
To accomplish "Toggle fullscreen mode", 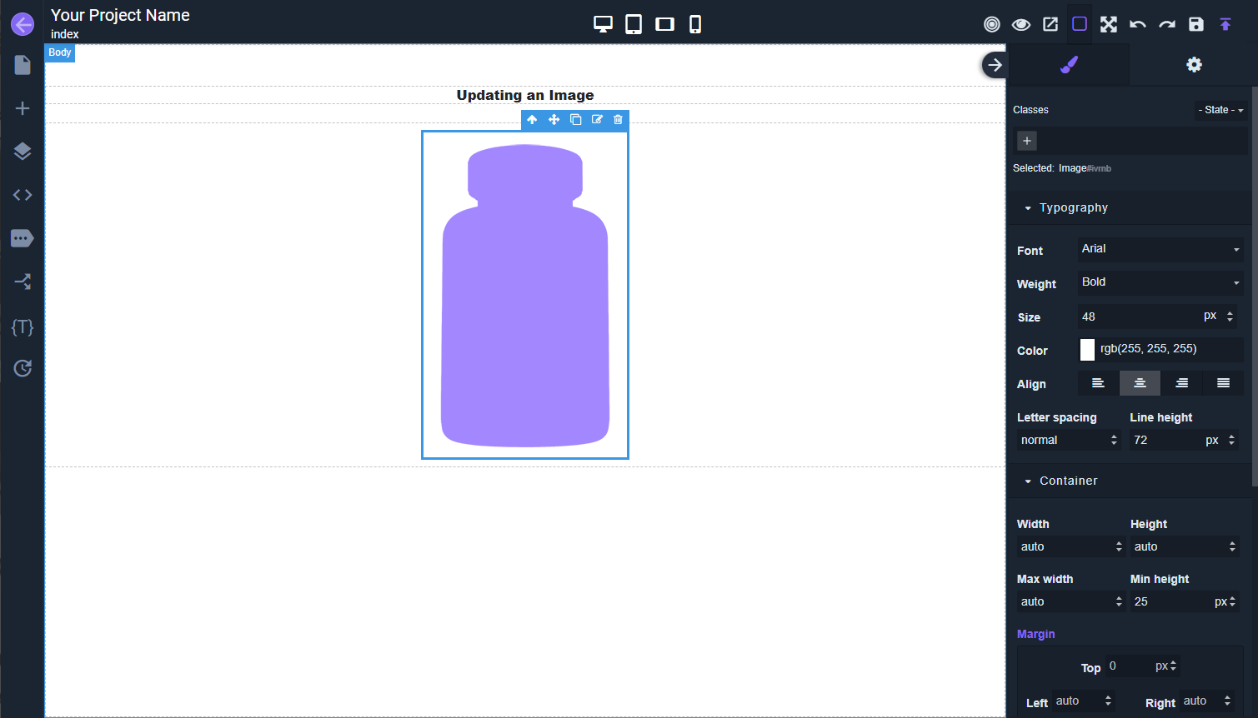I will 1108,24.
